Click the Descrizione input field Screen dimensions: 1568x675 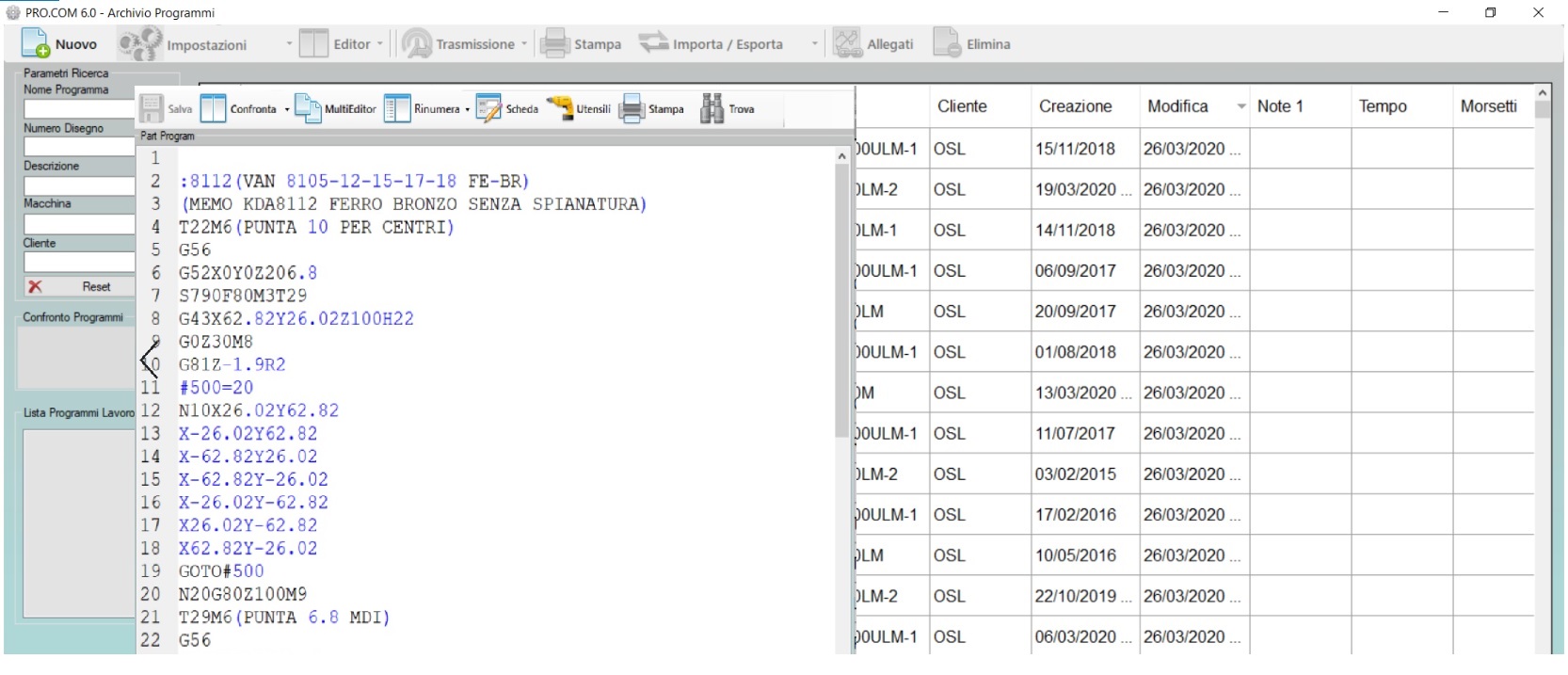pos(79,185)
